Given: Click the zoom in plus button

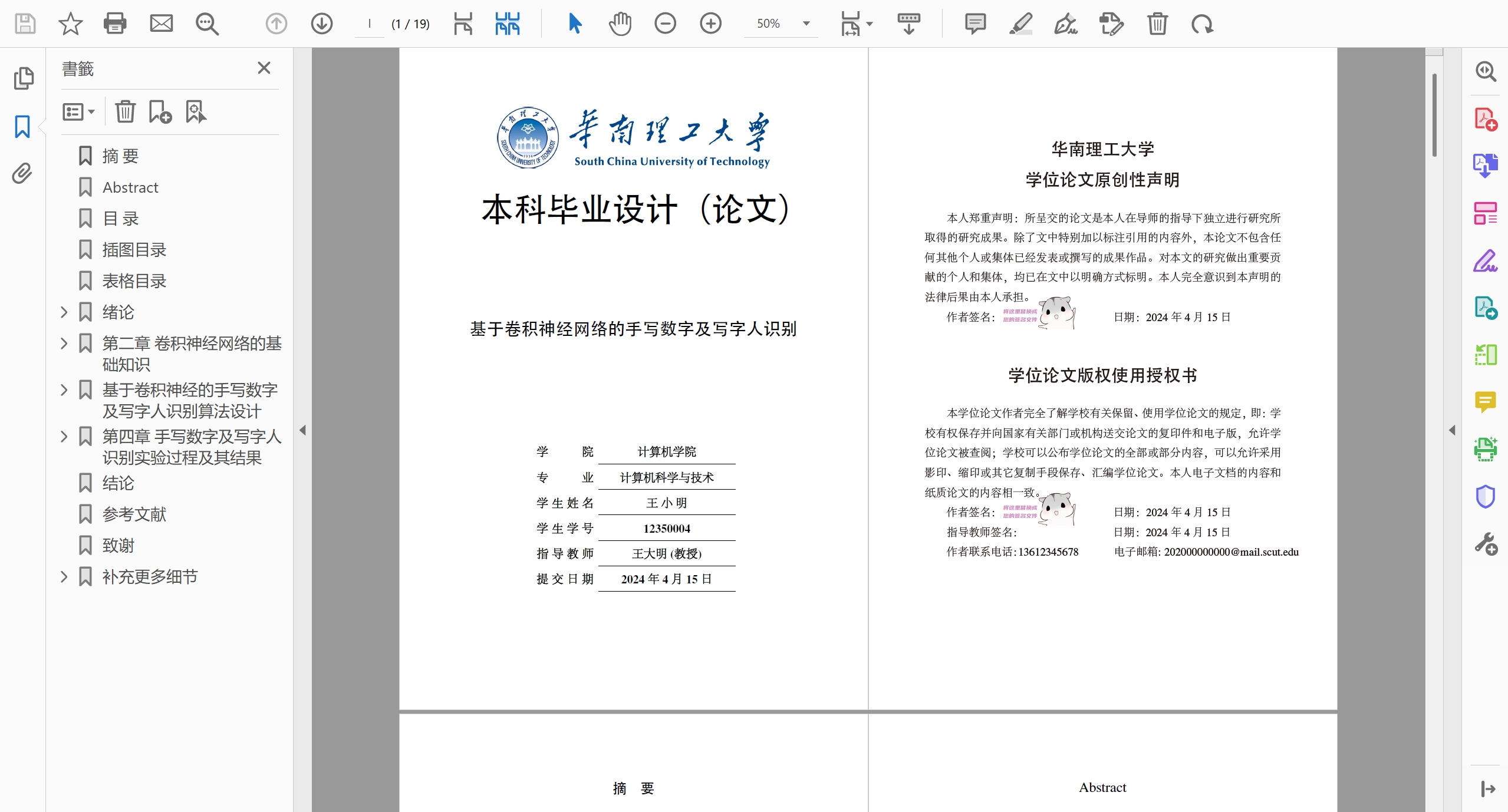Looking at the screenshot, I should click(710, 24).
